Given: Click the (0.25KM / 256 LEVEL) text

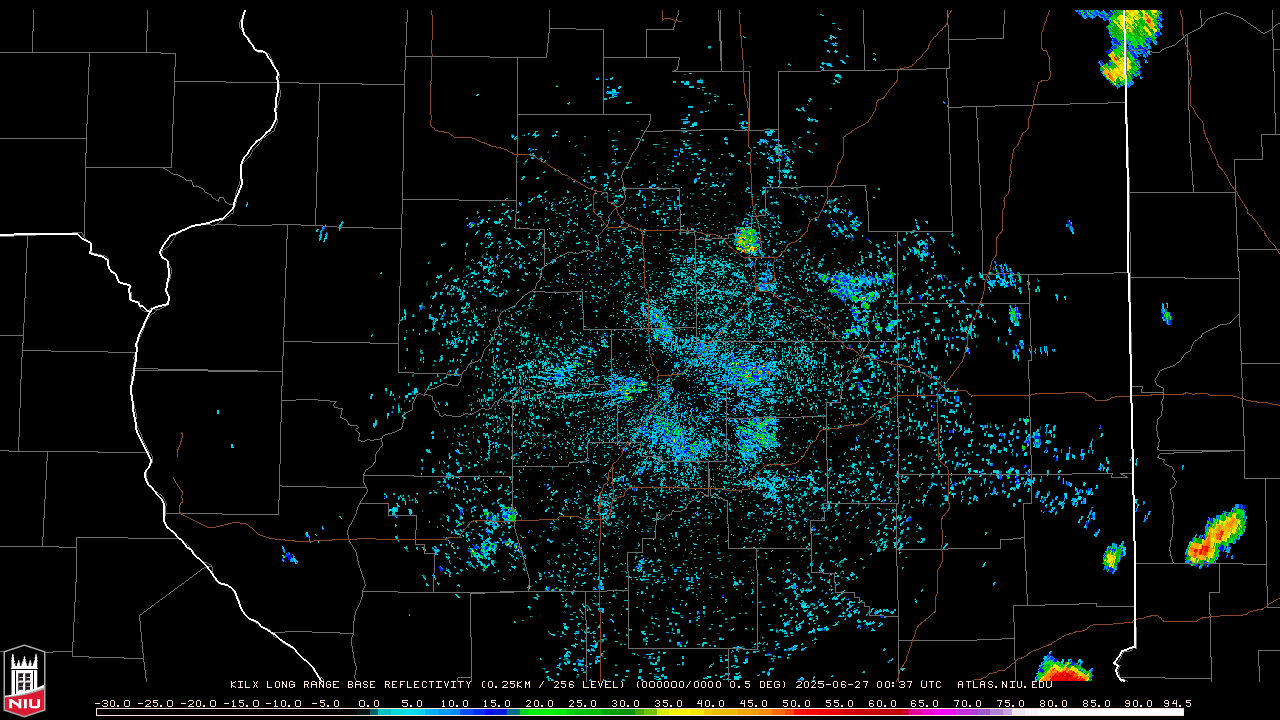Looking at the screenshot, I should 554,685.
